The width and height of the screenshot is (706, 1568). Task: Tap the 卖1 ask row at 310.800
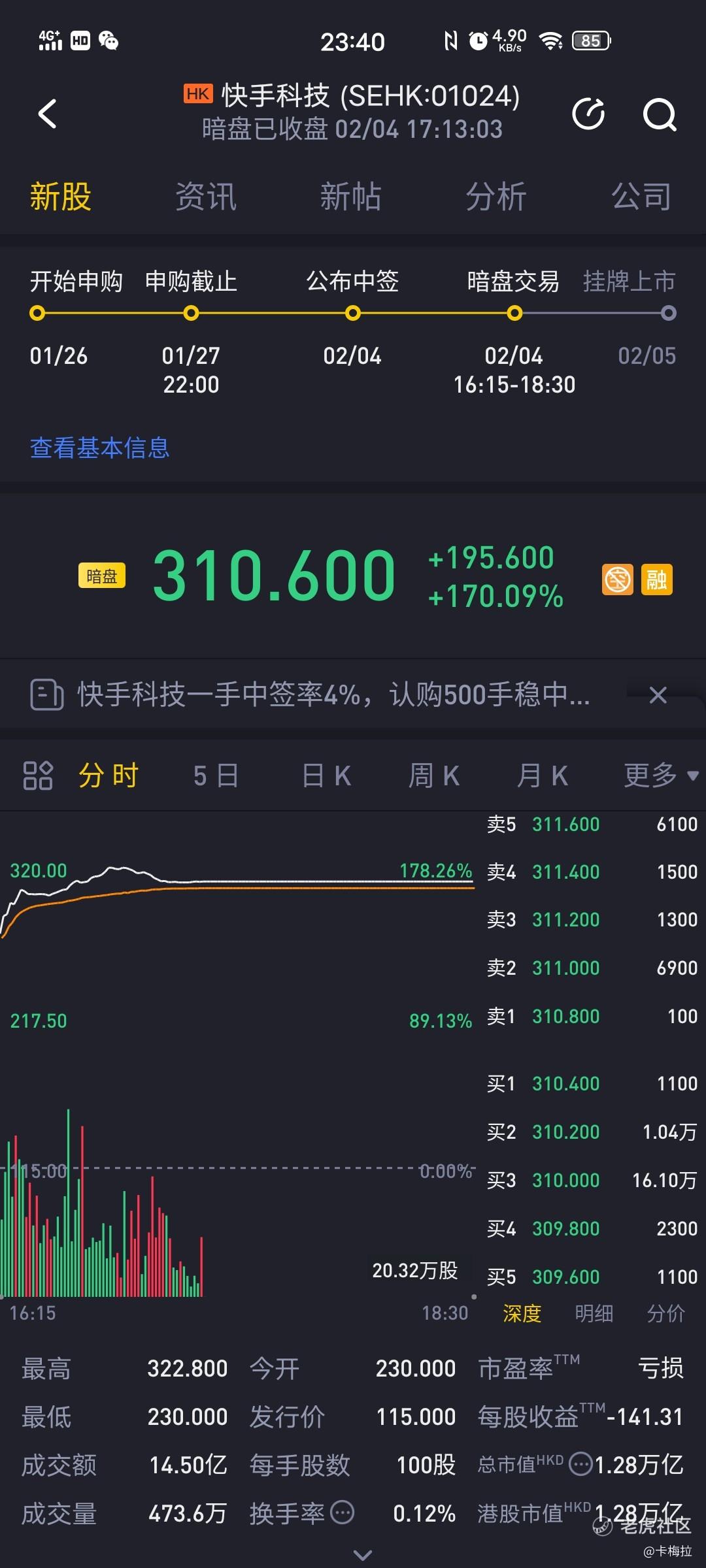(592, 1017)
